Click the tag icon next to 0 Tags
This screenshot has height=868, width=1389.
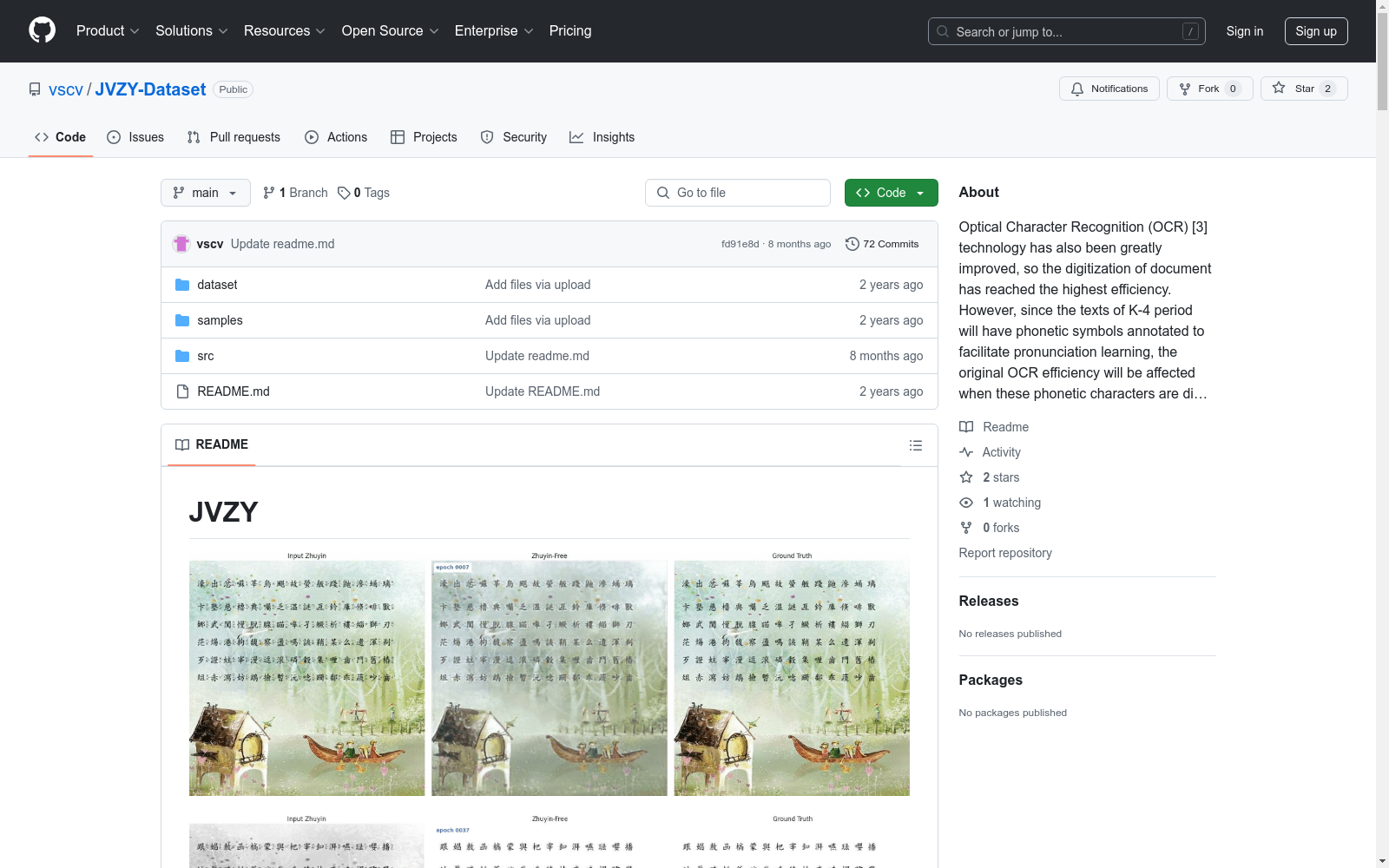pyautogui.click(x=344, y=193)
